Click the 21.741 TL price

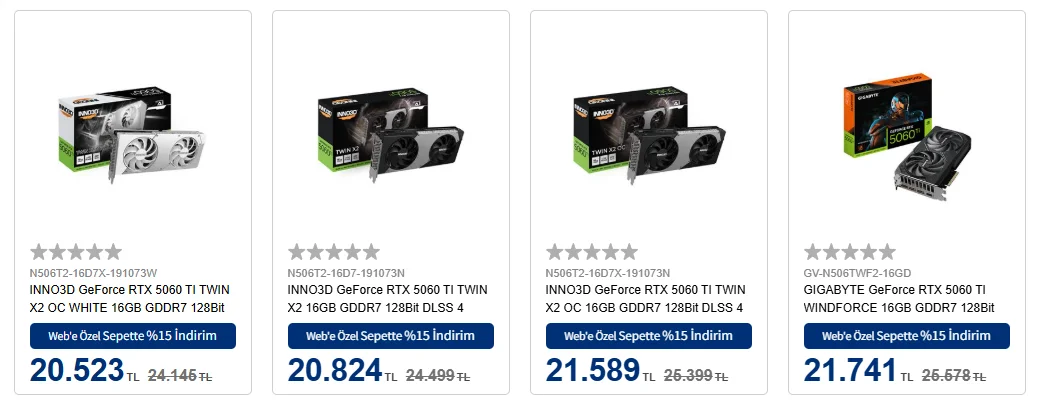pos(850,371)
